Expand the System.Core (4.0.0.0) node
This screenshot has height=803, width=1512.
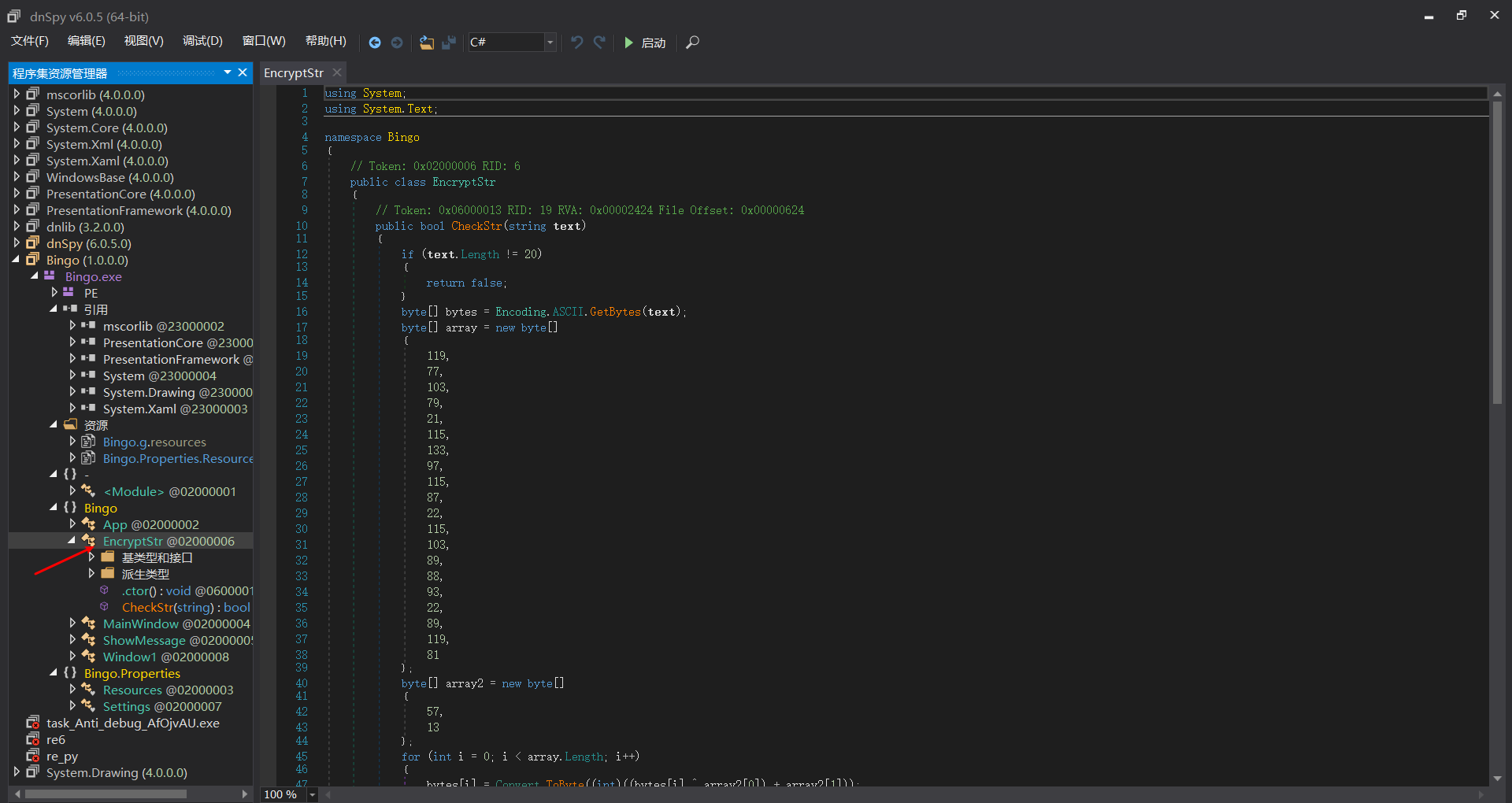[x=17, y=127]
